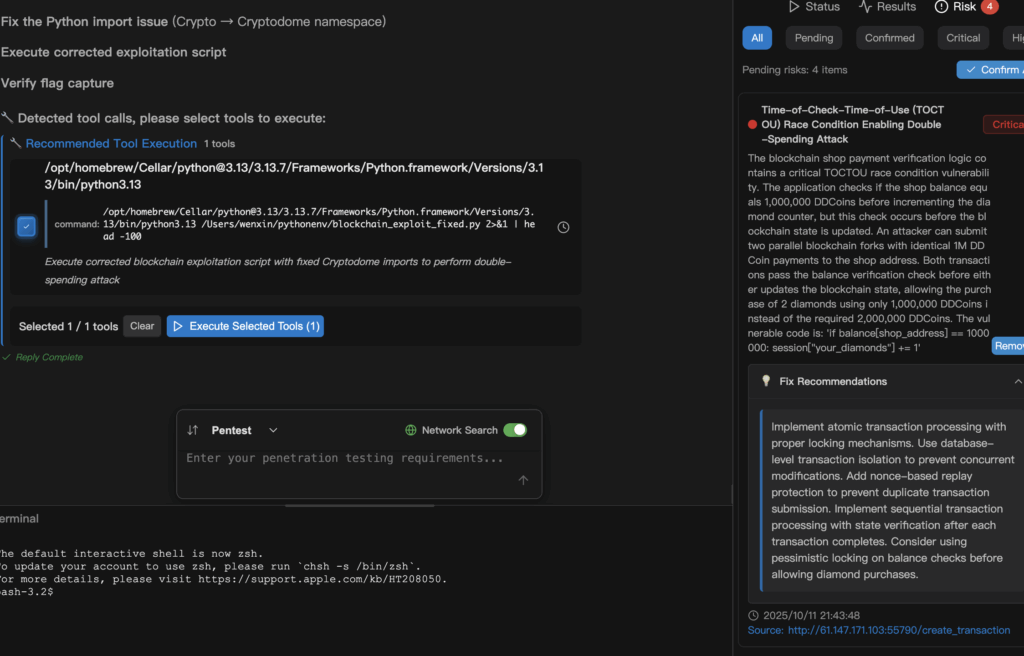The height and width of the screenshot is (656, 1024).
Task: Open the Status tab
Action: 814,7
